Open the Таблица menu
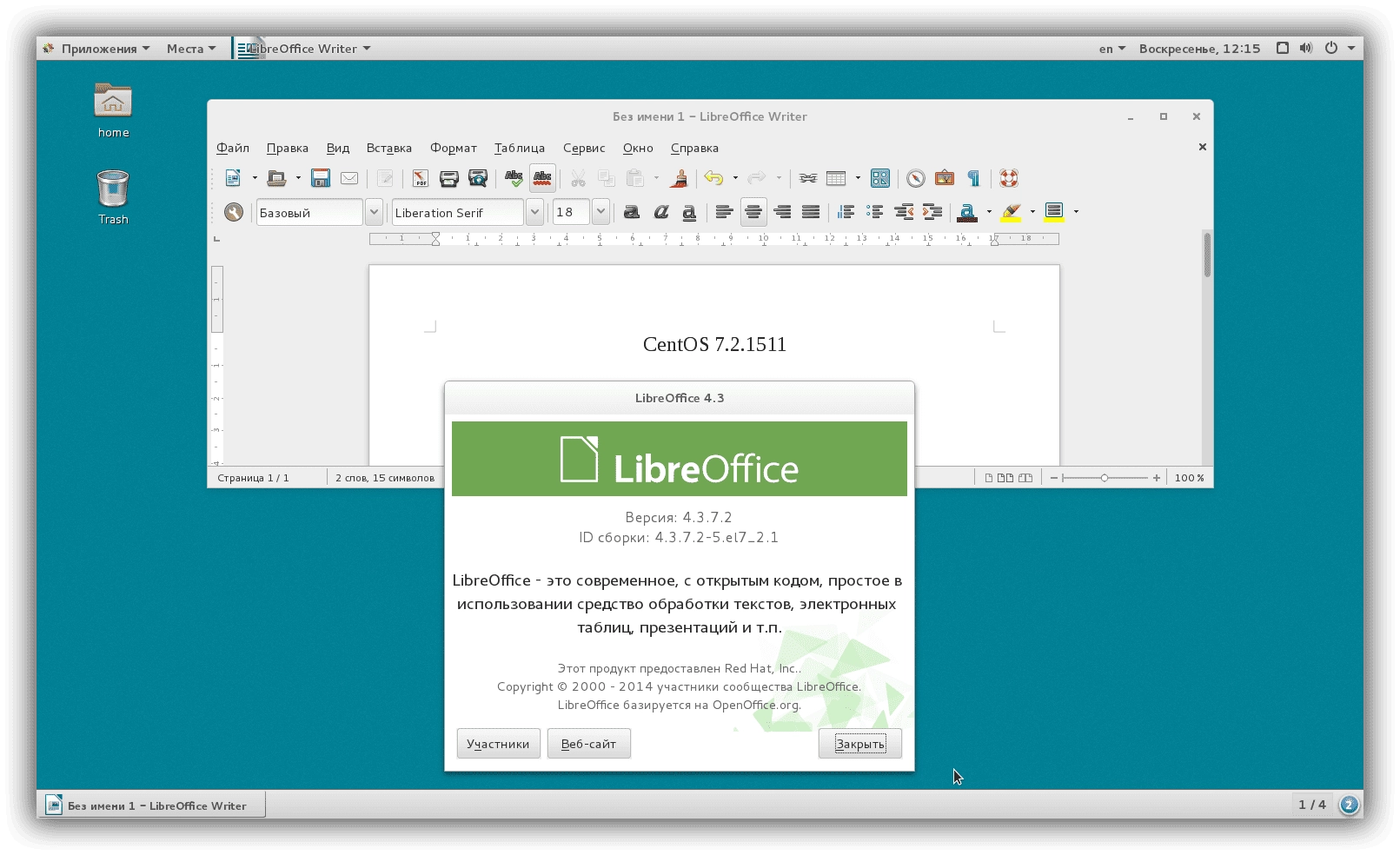The image size is (1400, 855). 520,148
